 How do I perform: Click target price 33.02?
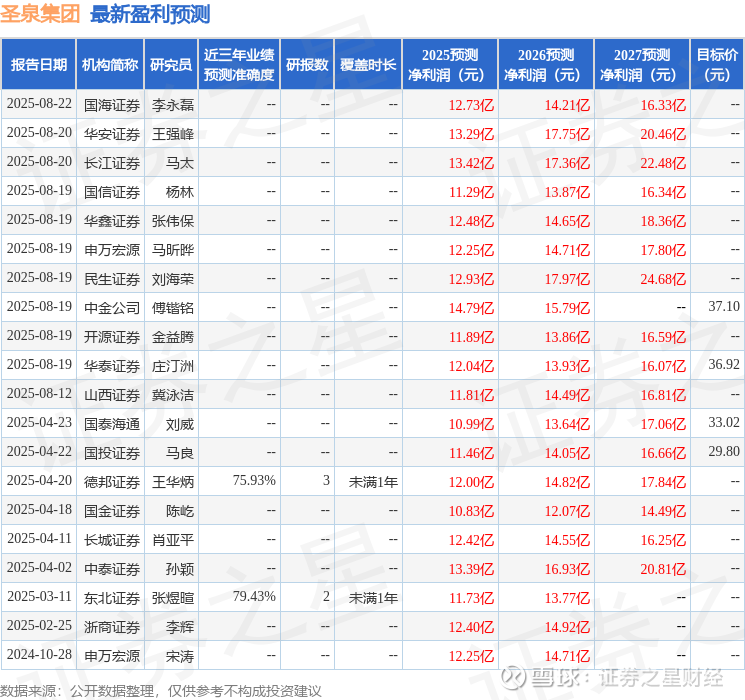[724, 422]
